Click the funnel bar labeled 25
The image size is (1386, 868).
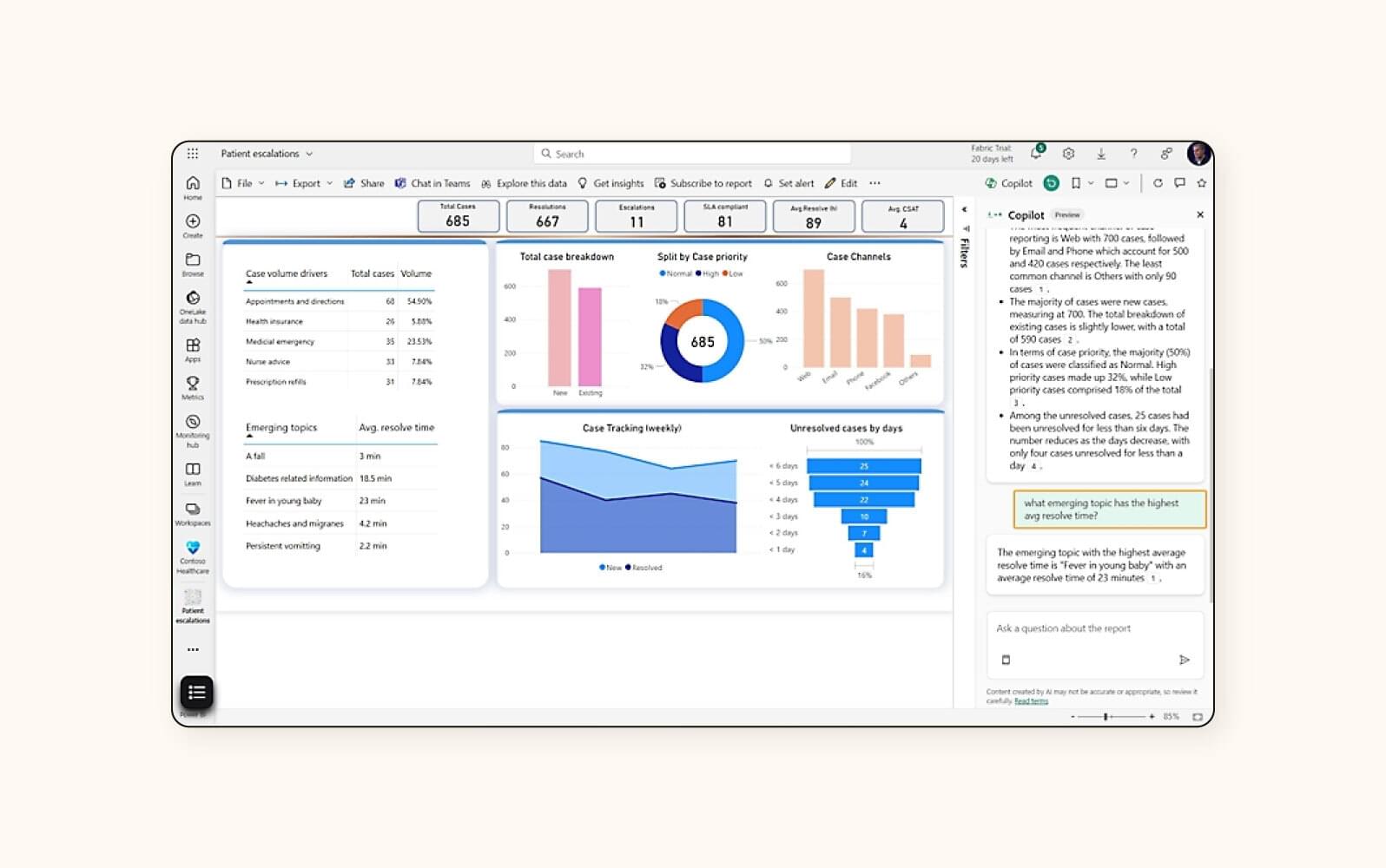863,466
